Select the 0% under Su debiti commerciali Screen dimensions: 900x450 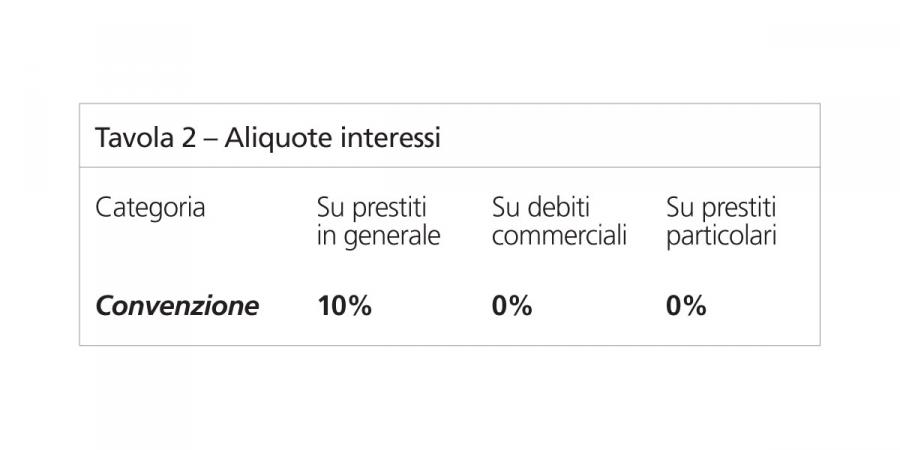tap(512, 306)
